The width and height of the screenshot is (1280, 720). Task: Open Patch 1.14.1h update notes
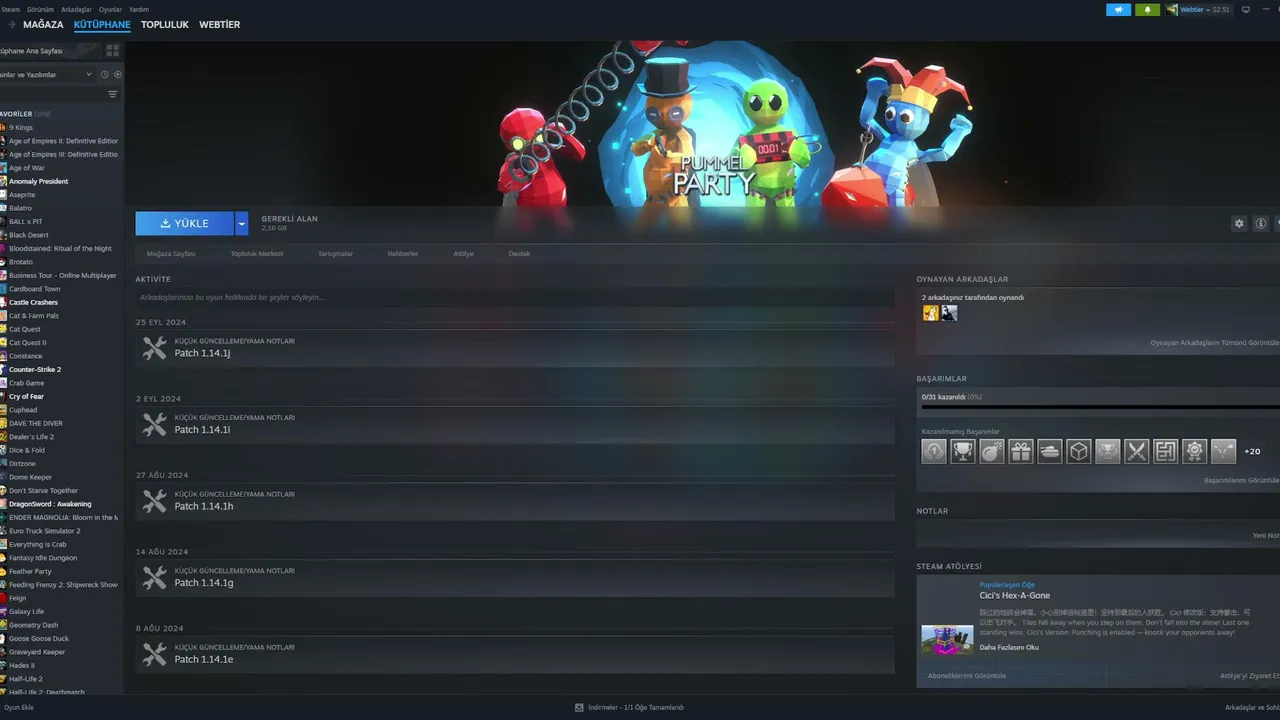[515, 501]
